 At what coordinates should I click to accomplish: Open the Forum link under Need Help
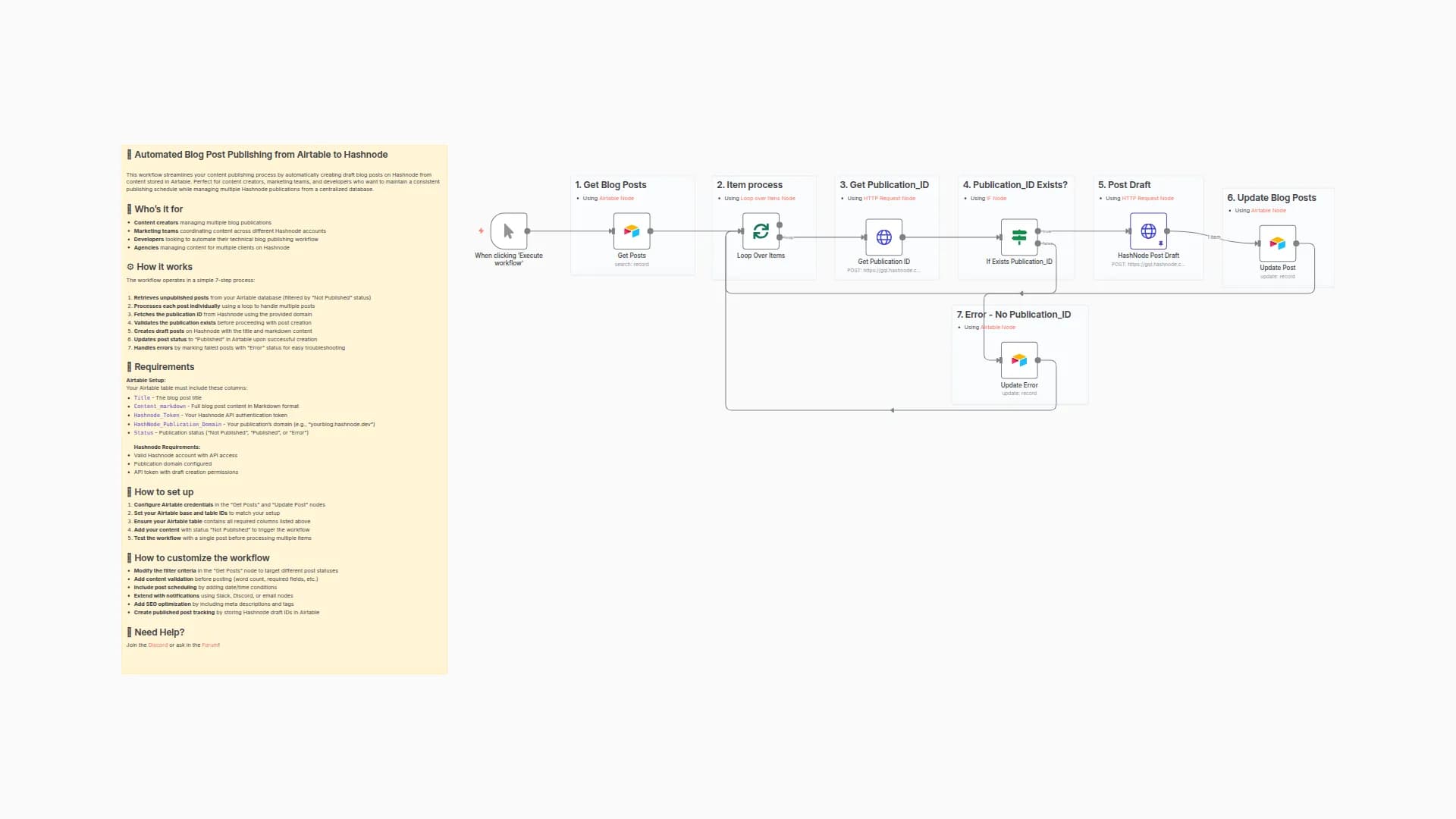coord(209,645)
